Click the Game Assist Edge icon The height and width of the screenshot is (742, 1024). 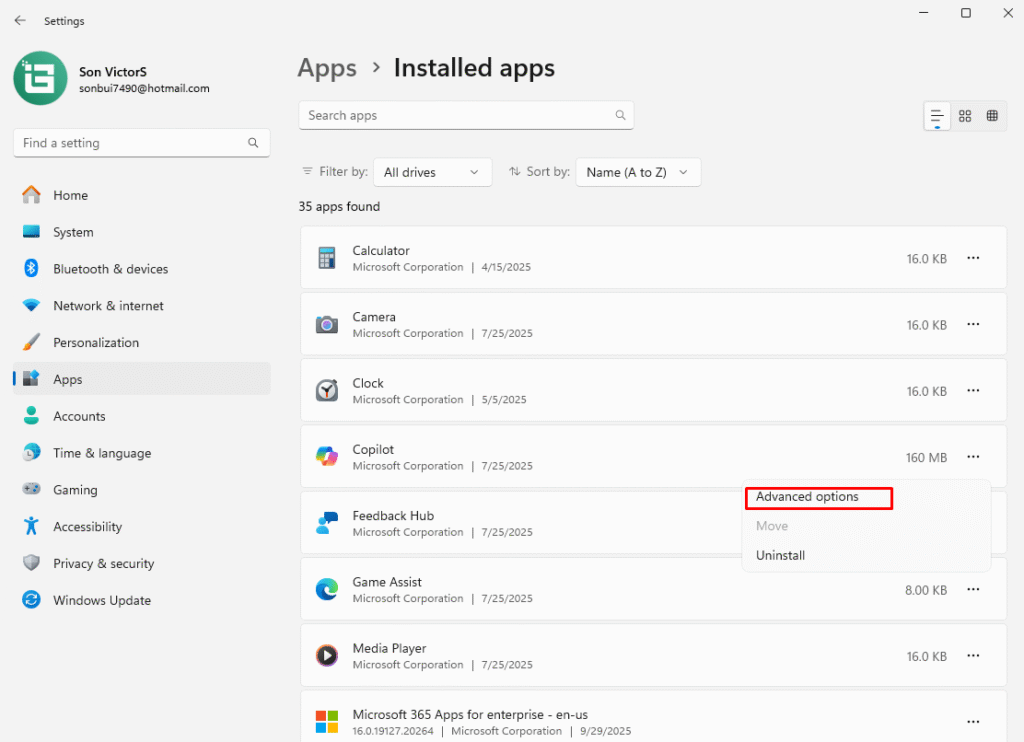click(327, 590)
